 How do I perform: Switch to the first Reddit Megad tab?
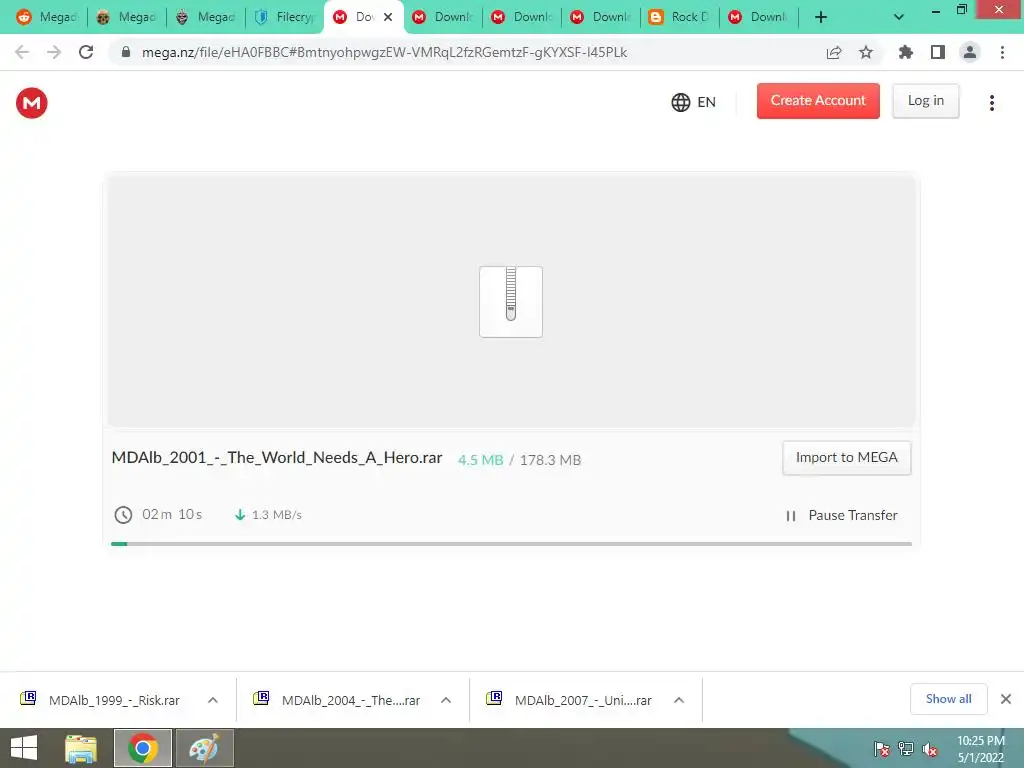[46, 17]
